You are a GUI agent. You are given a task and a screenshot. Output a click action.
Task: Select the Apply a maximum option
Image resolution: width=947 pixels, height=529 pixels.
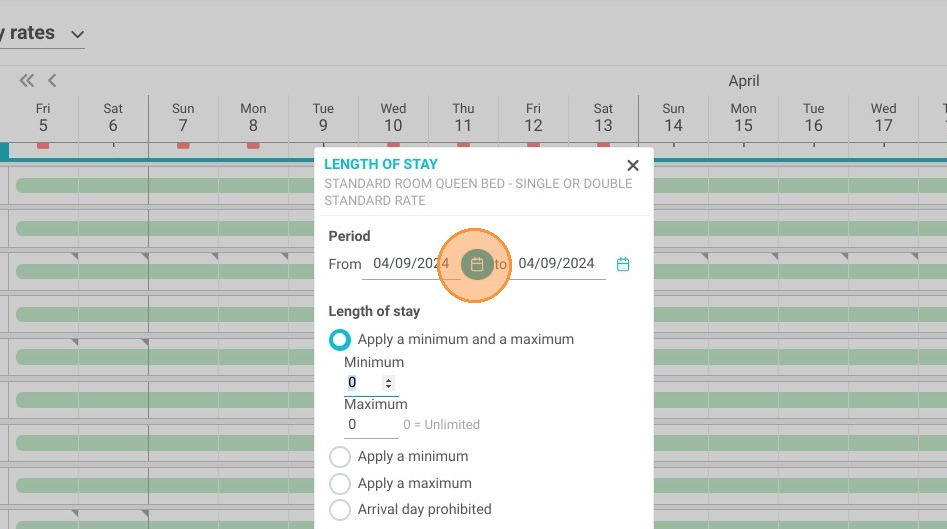[339, 484]
